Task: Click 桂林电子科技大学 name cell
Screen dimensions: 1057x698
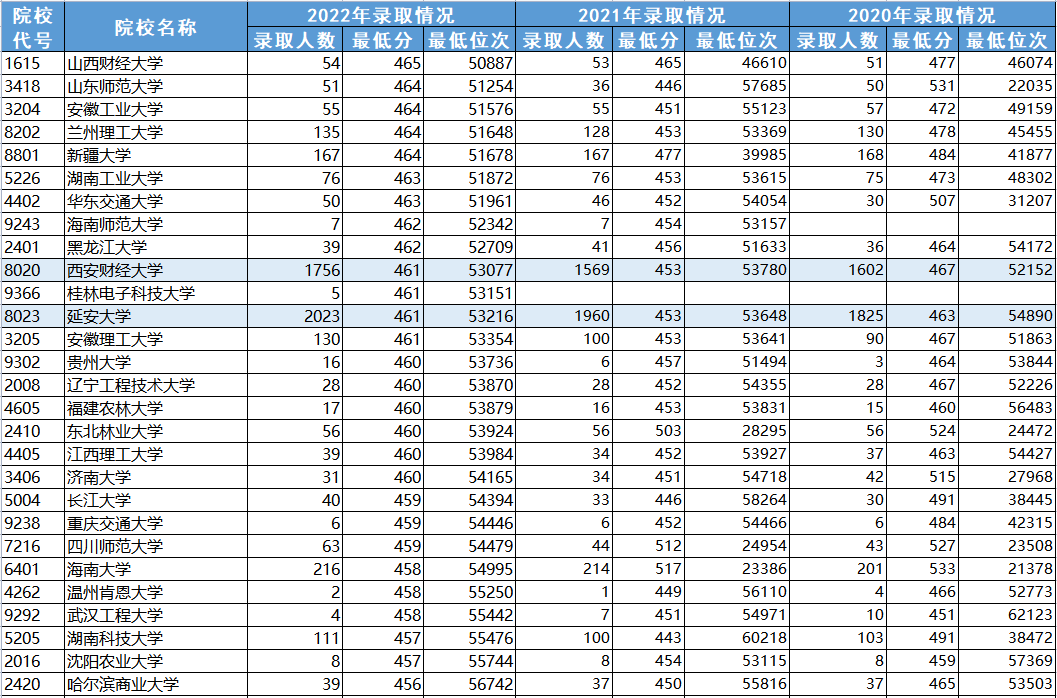Action: coord(156,293)
